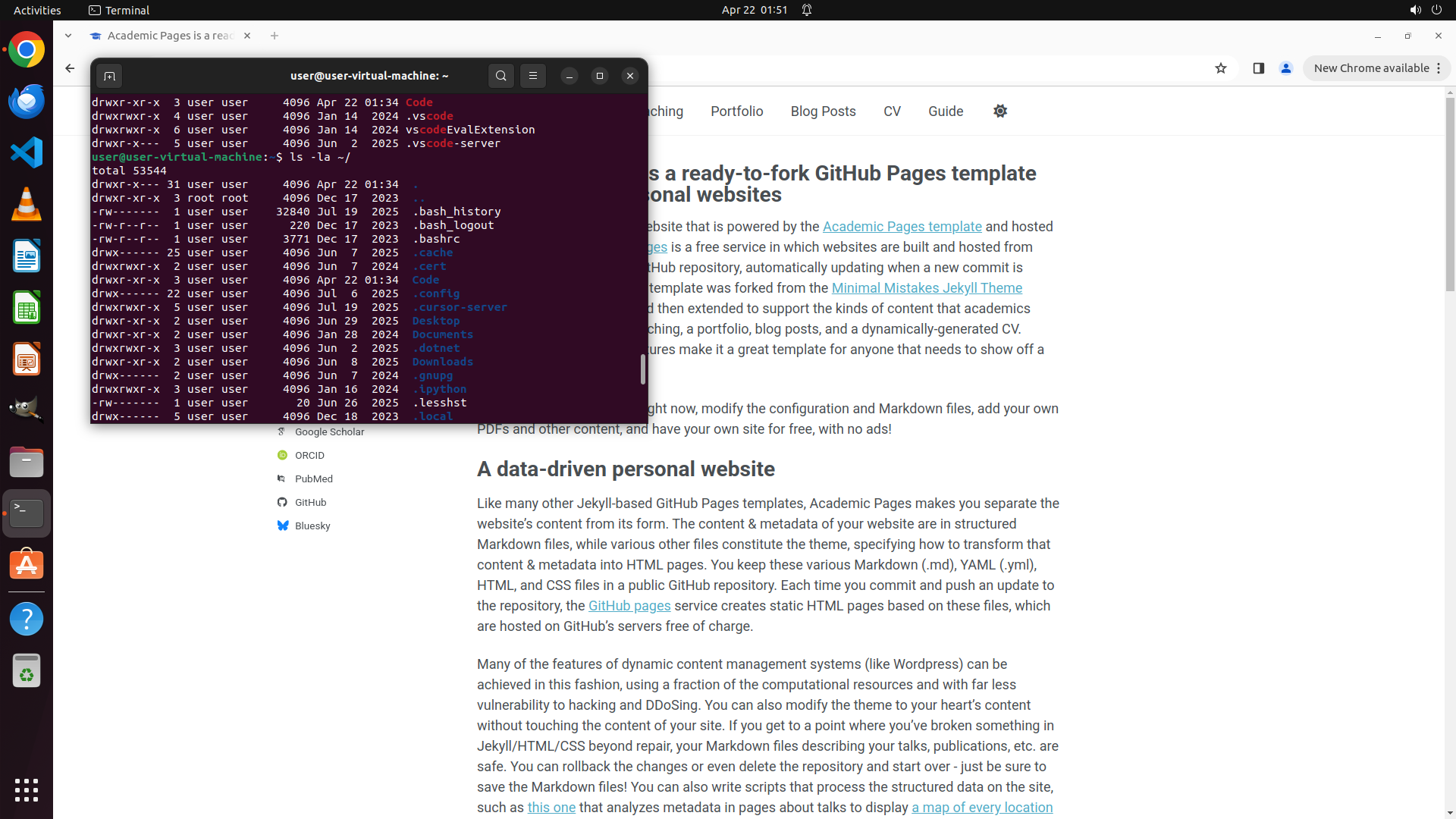Toggle the site dark mode theme icon
1456x819 pixels.
pyautogui.click(x=1000, y=111)
